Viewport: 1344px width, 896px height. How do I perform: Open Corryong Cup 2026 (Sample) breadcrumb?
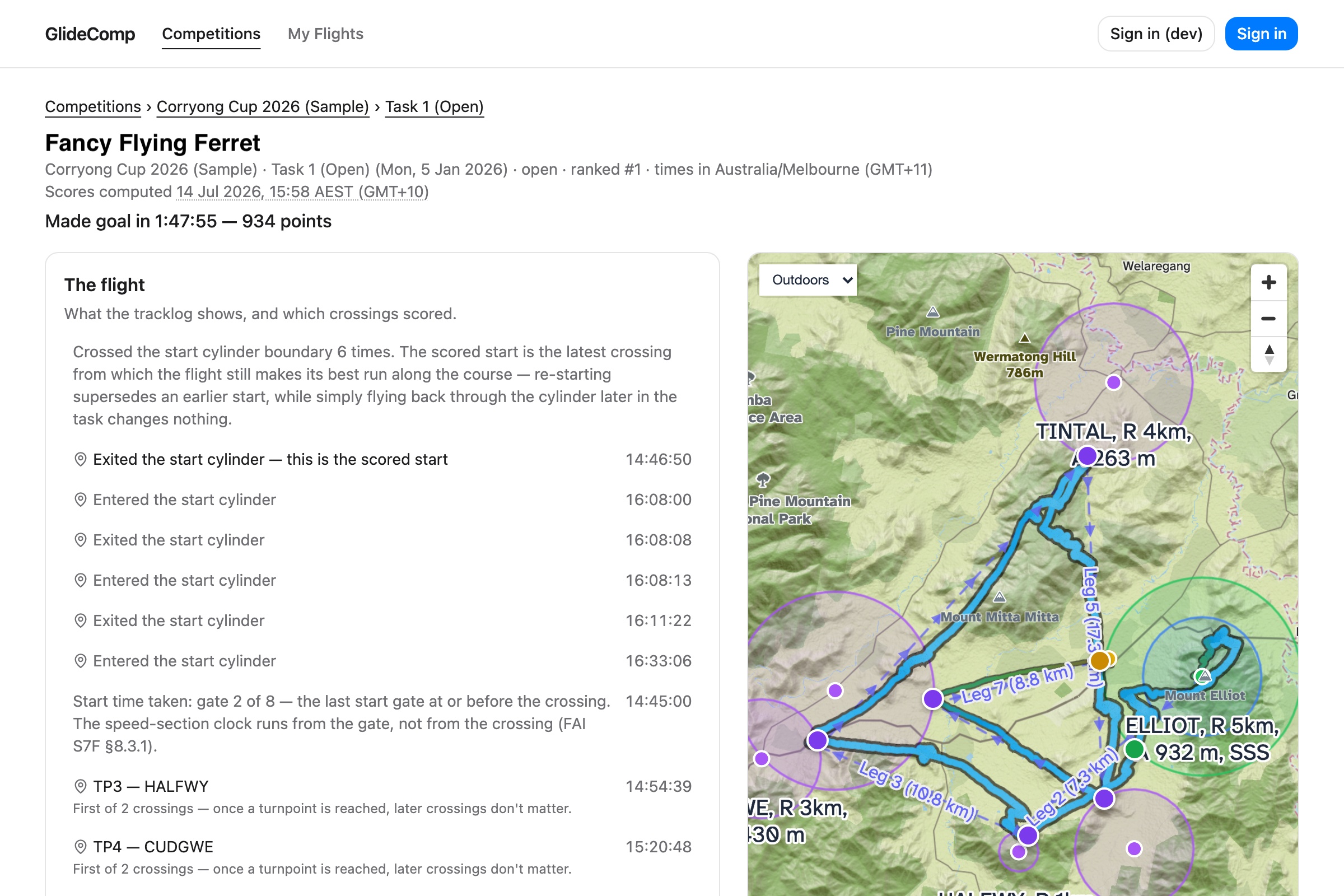point(263,107)
